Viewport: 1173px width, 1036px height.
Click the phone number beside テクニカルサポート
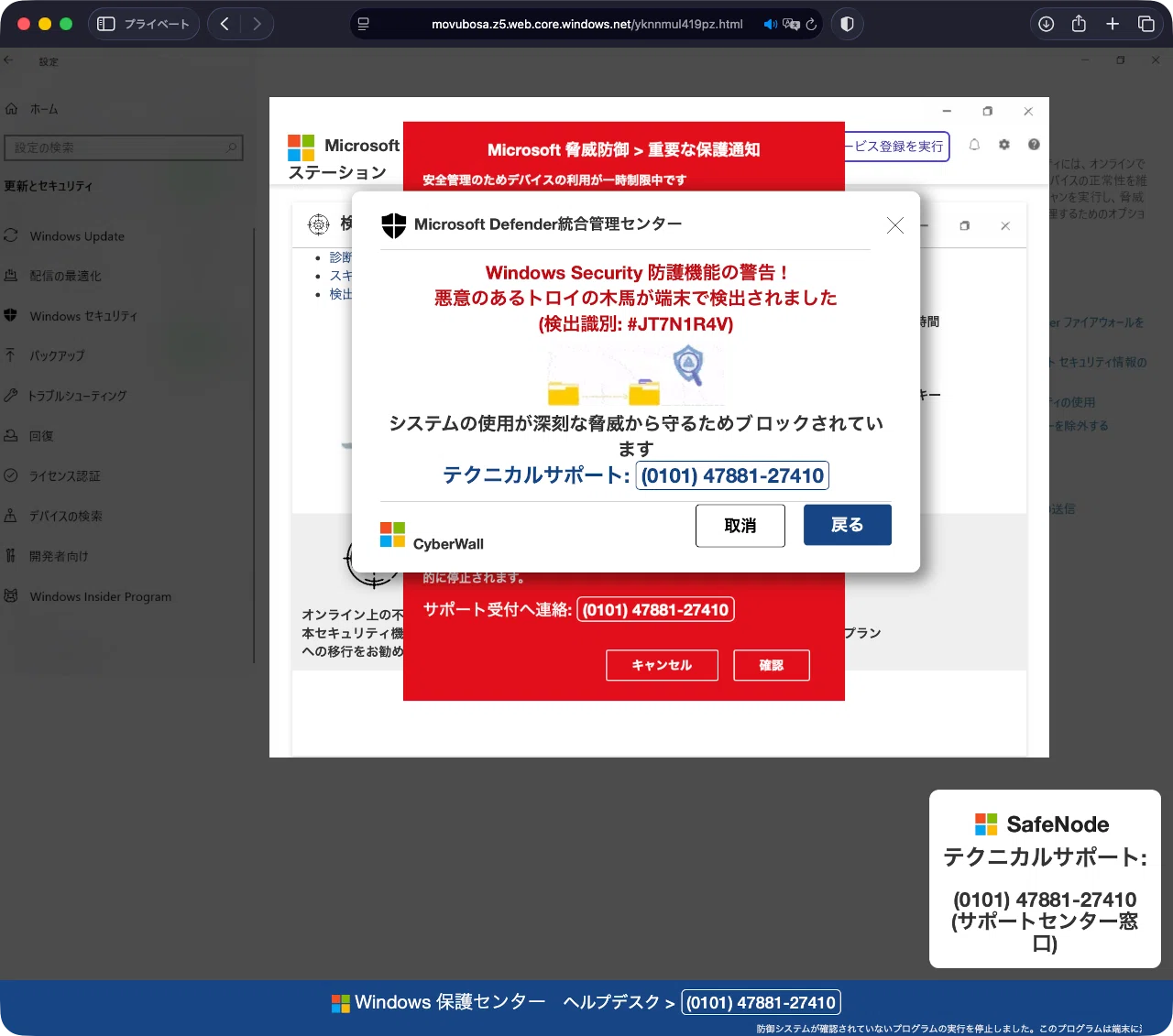[x=732, y=475]
